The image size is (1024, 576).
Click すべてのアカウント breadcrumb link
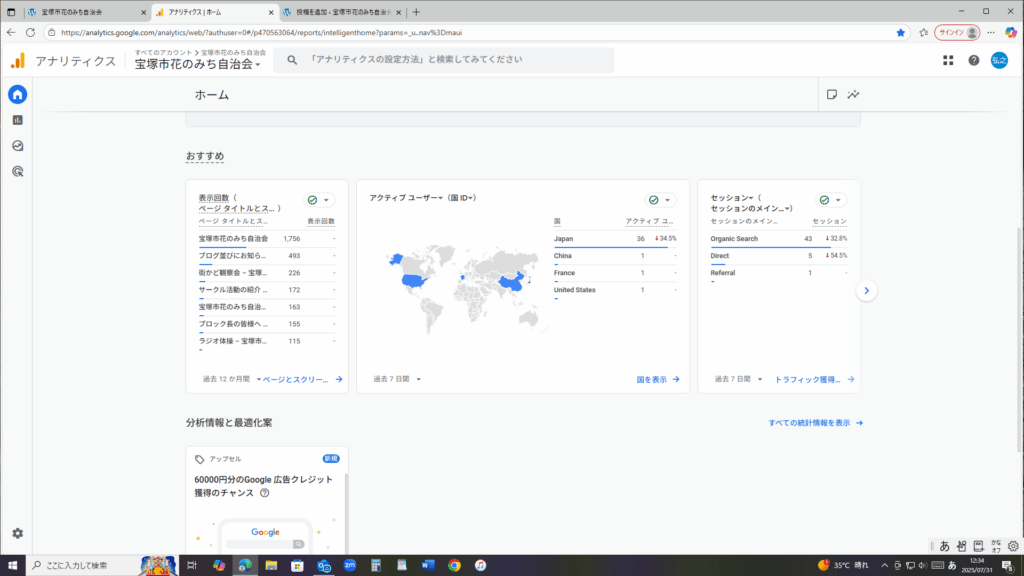163,52
